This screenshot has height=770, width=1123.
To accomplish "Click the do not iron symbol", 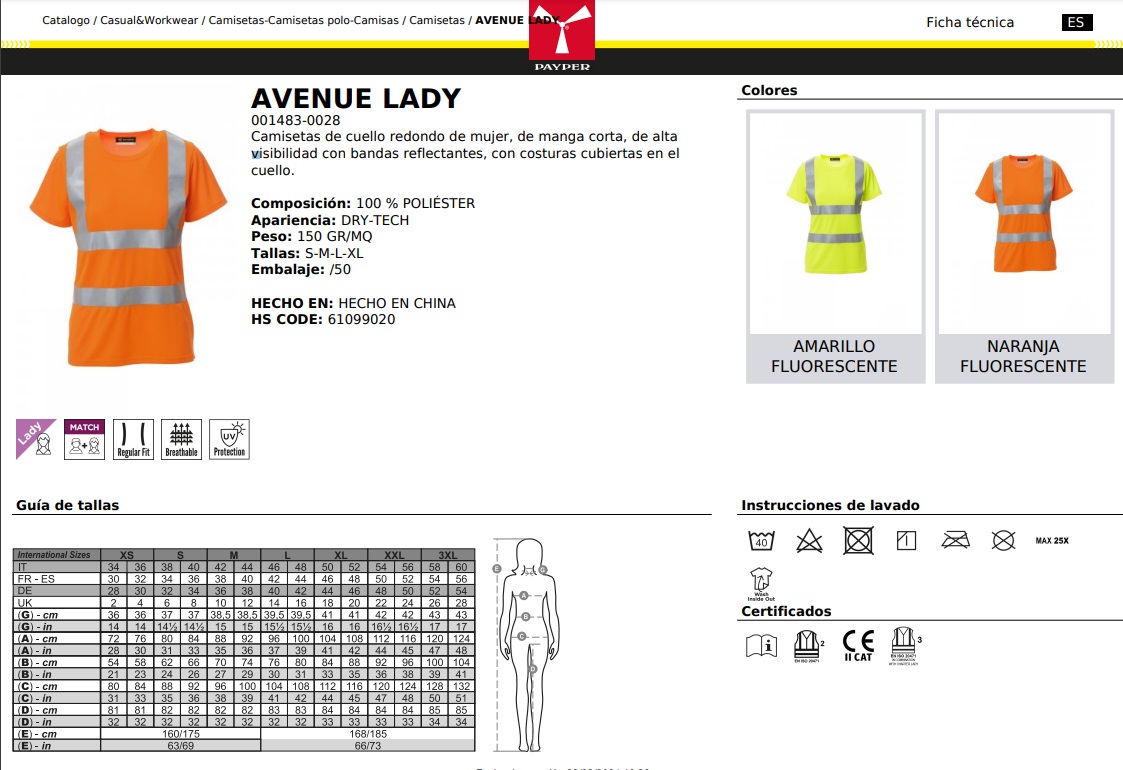I will coord(956,541).
